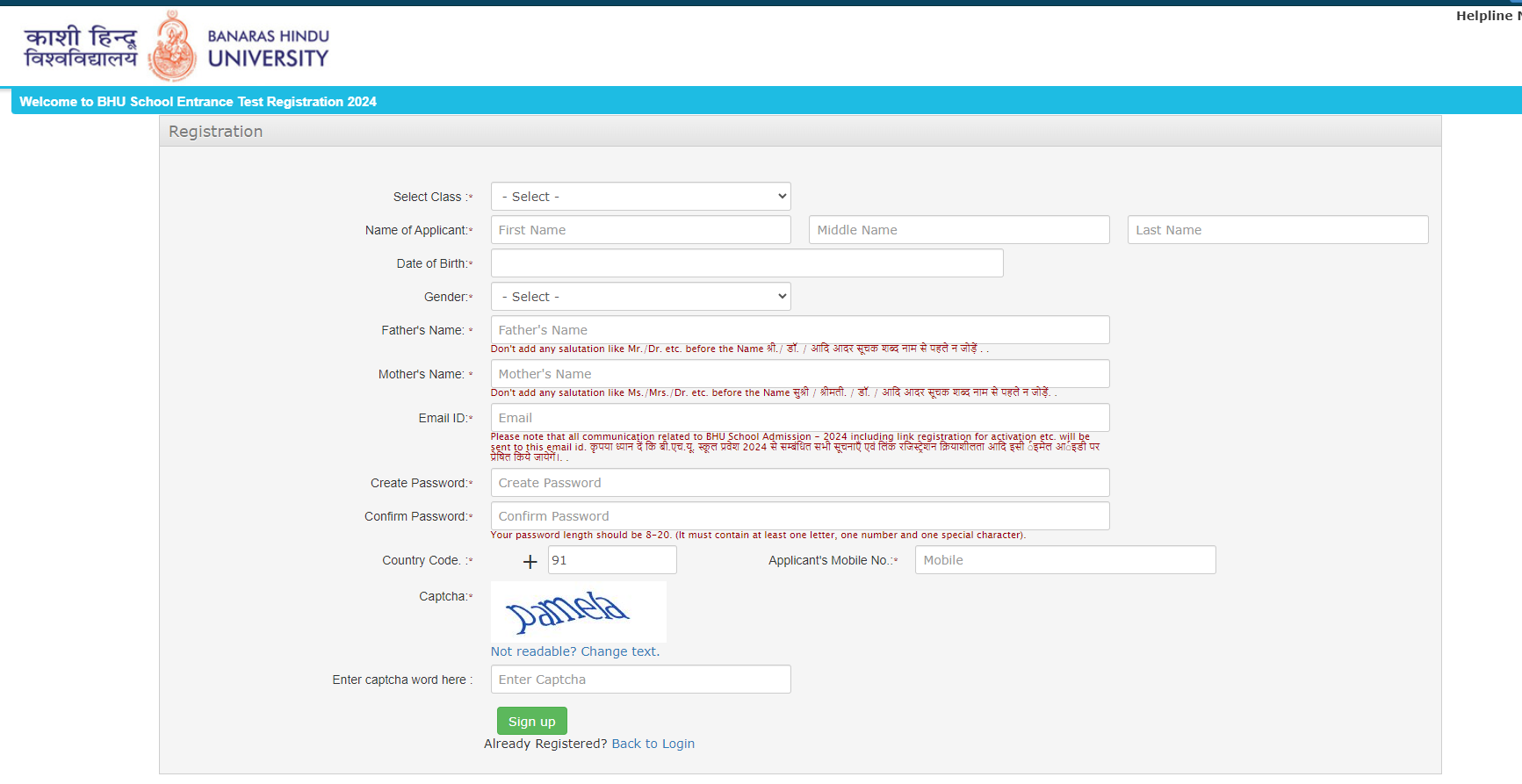Viewport: 1522px width, 784px height.
Task: Focus the Create Password field
Action: coord(799,483)
